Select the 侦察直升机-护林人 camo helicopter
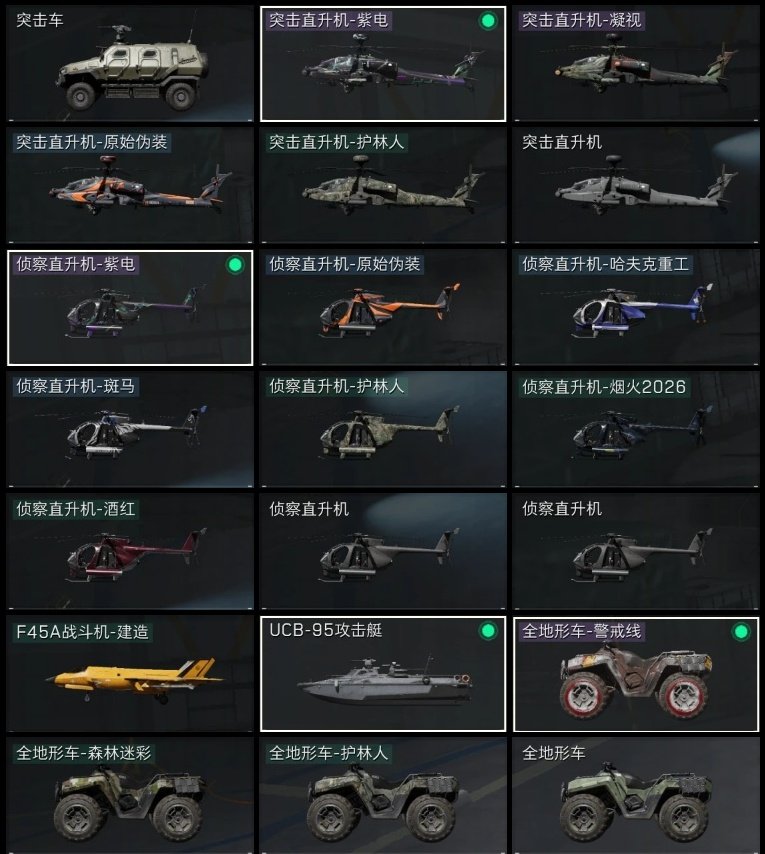 pyautogui.click(x=383, y=430)
